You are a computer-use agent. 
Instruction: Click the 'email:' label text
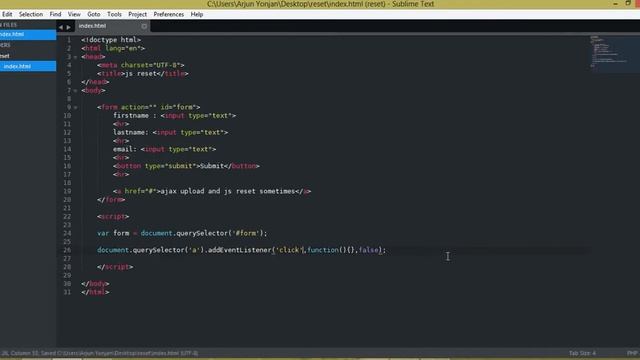coord(125,149)
